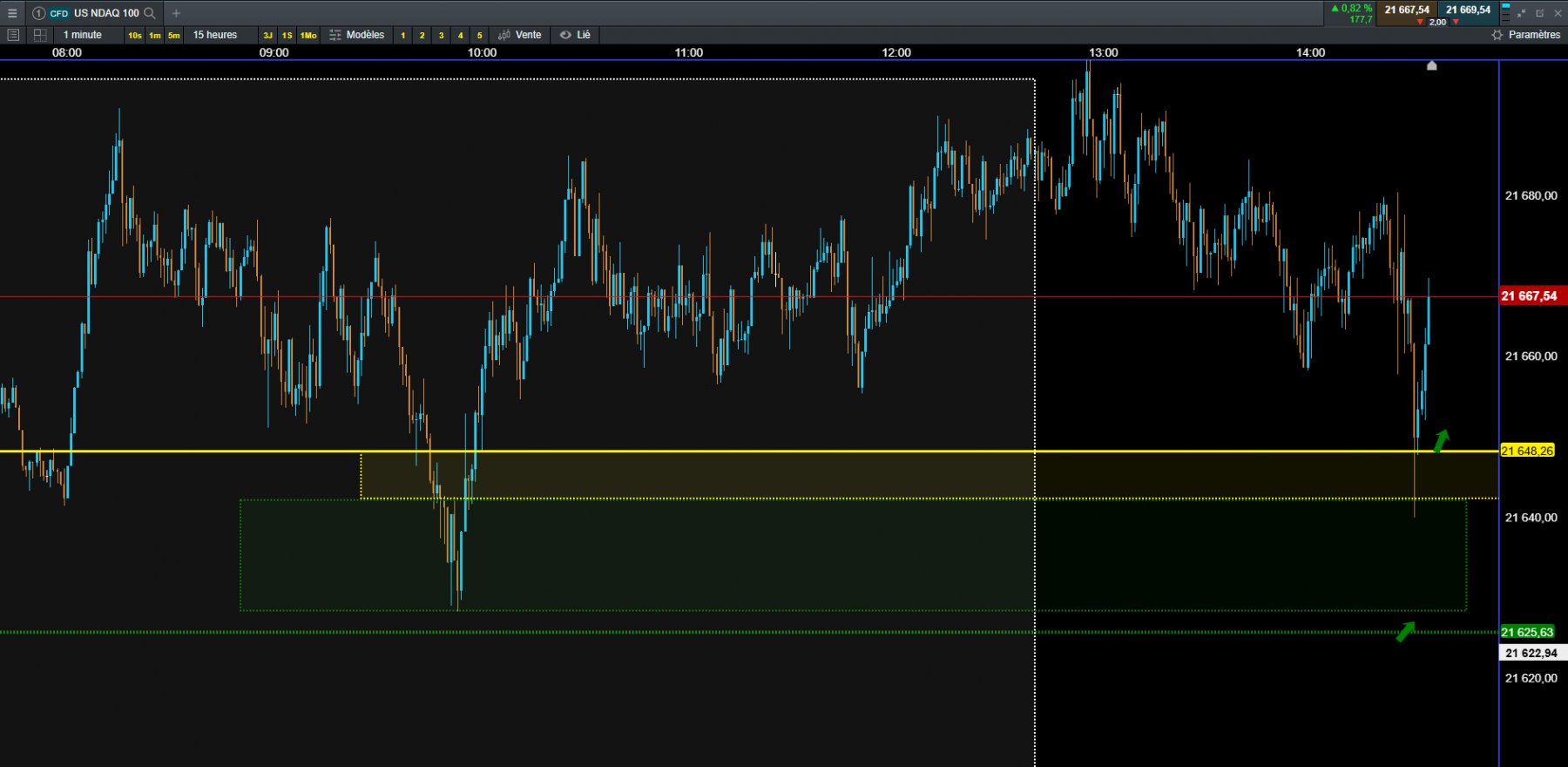Load template preset number 3
Image resolution: width=1568 pixels, height=767 pixels.
tap(442, 35)
